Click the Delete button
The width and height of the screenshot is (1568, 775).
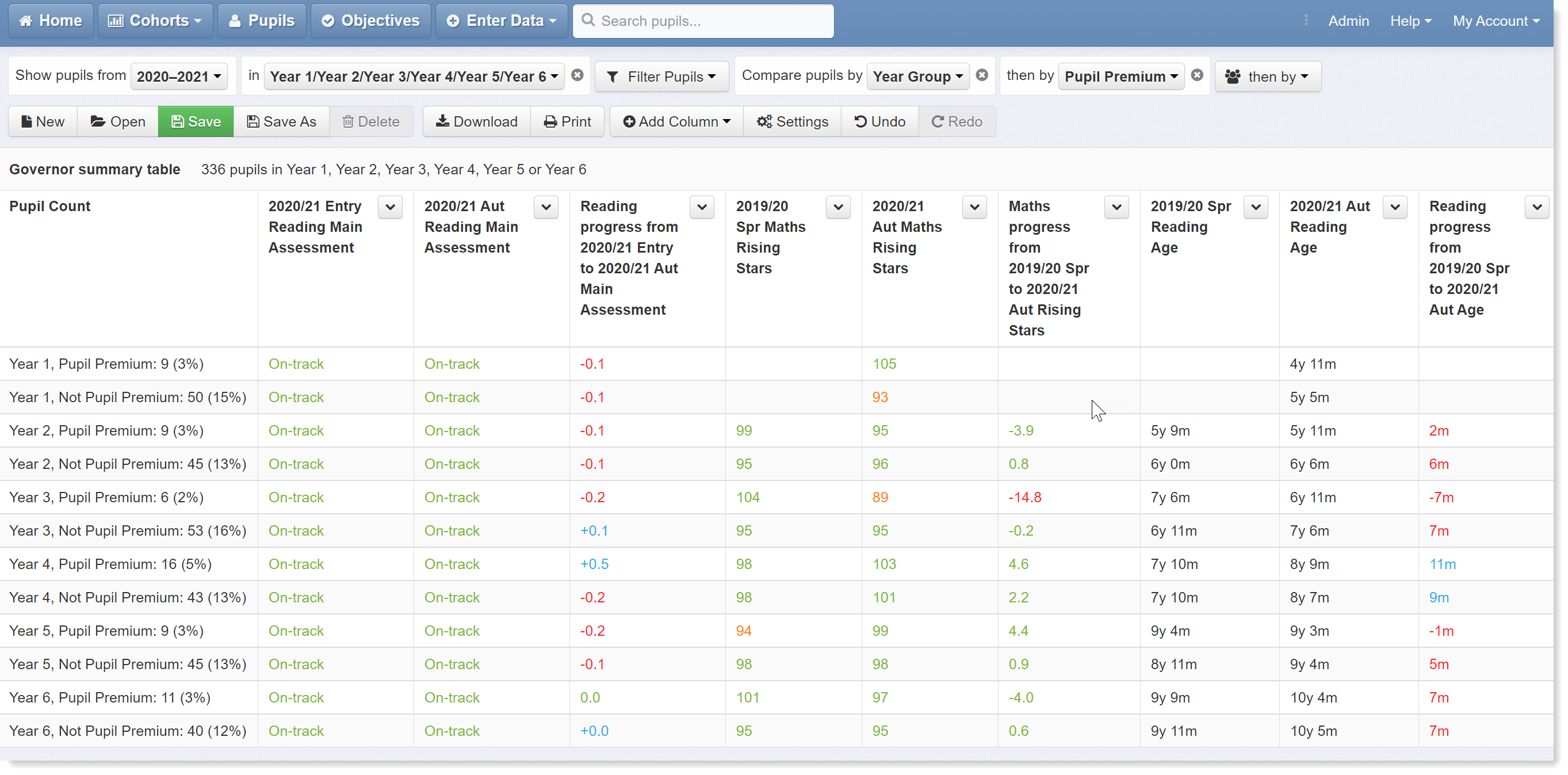tap(370, 122)
